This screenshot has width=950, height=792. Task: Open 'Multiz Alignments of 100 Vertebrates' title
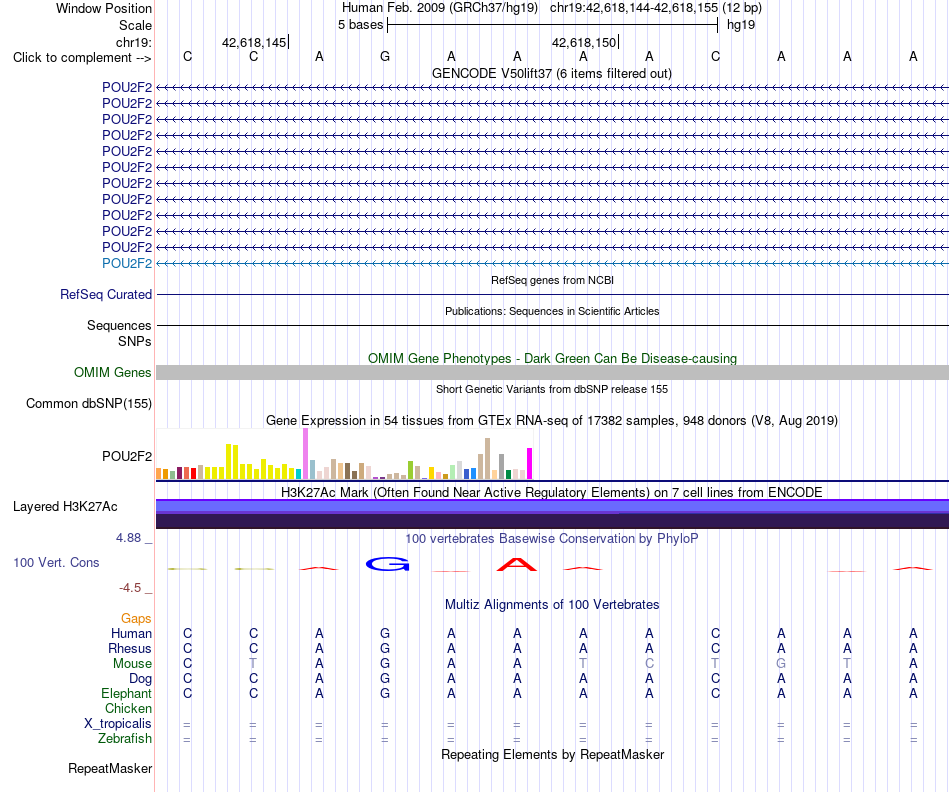point(552,604)
